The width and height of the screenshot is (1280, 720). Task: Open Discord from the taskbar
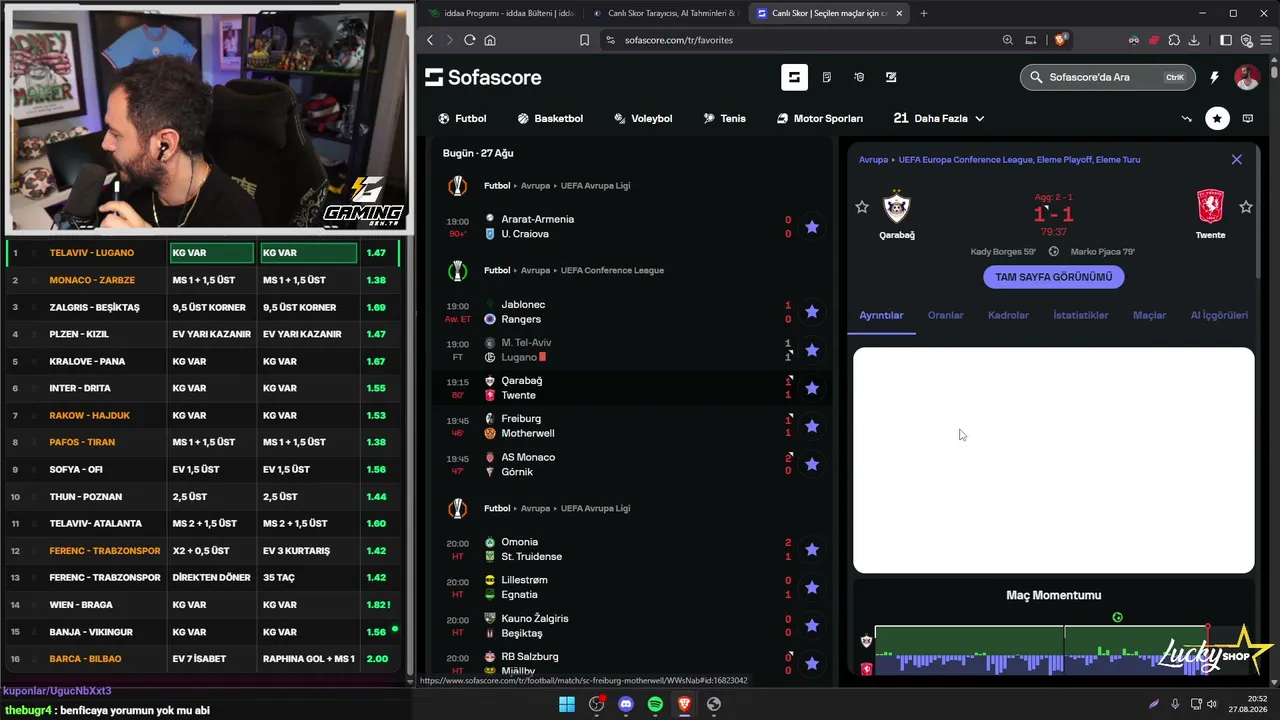626,704
